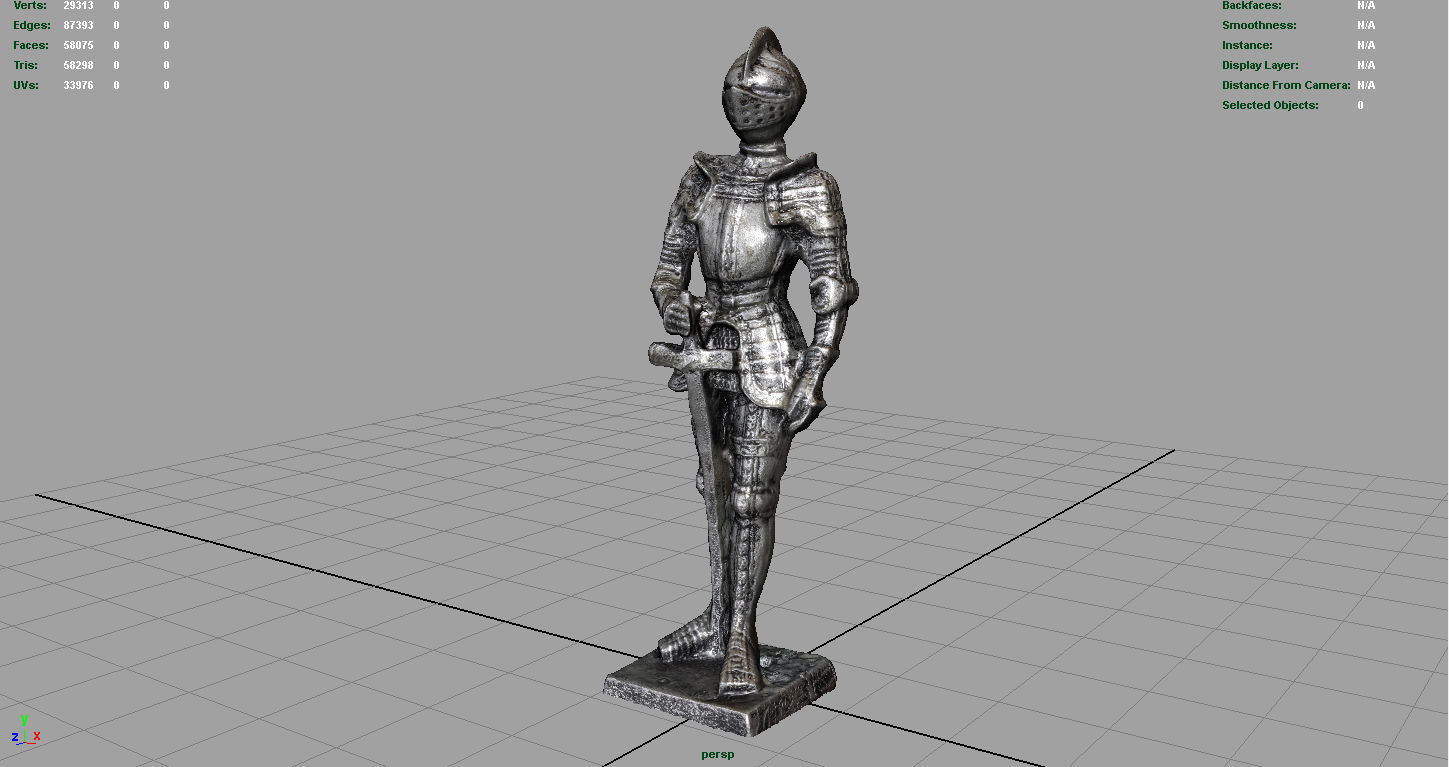Click the 'Display Layer:' label
Screen dimensions: 1449x767
pos(1260,65)
